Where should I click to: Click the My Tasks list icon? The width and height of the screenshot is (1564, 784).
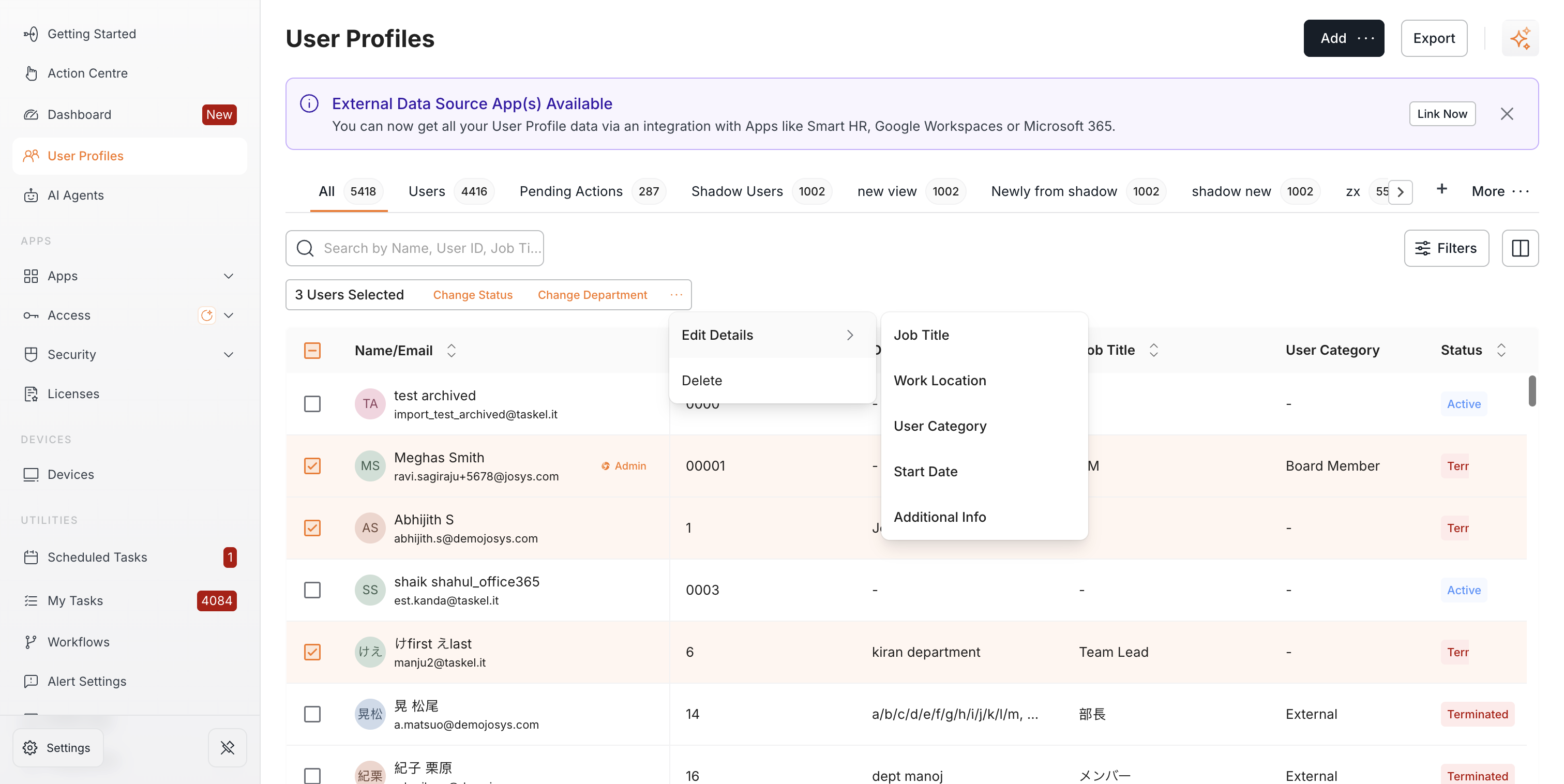point(31,601)
